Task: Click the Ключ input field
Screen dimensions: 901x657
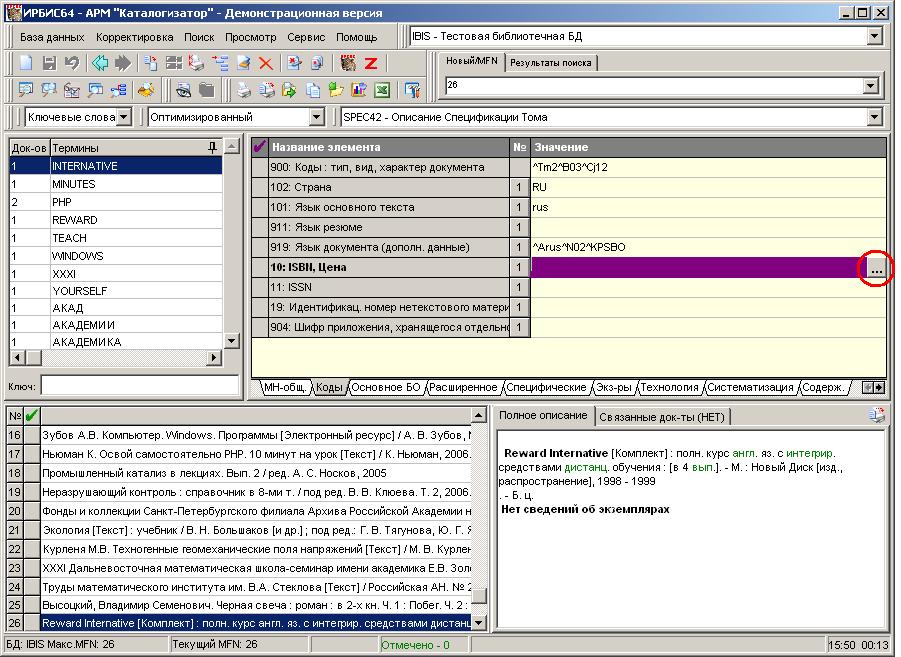Action: (x=140, y=385)
